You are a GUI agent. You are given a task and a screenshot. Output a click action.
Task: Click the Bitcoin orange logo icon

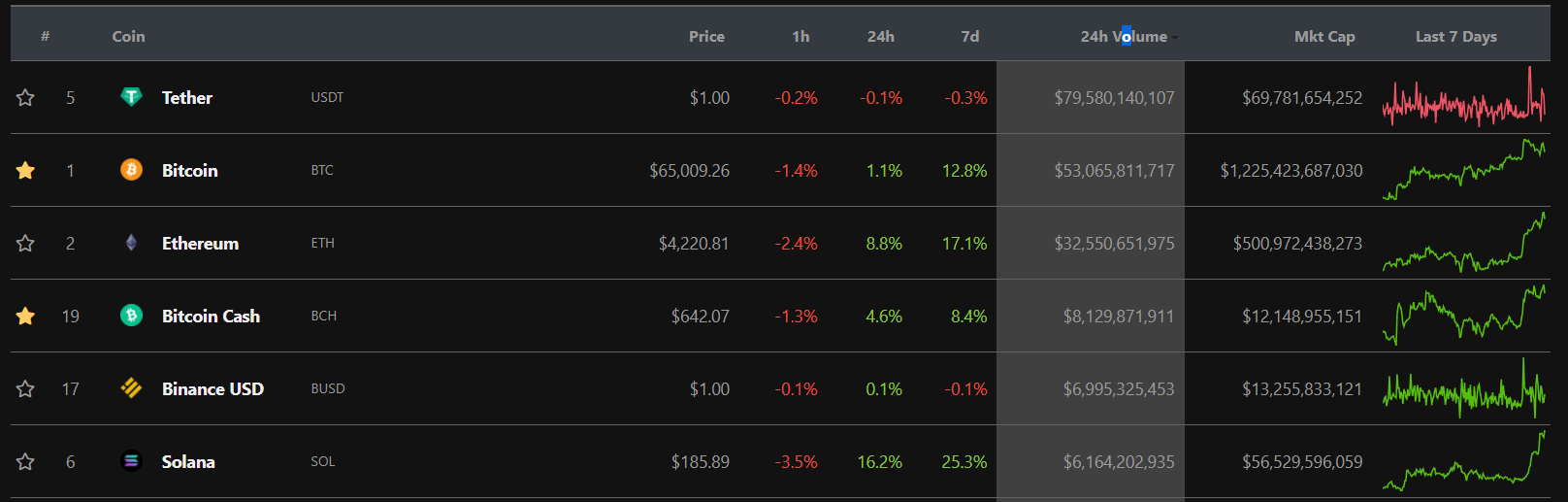click(131, 170)
